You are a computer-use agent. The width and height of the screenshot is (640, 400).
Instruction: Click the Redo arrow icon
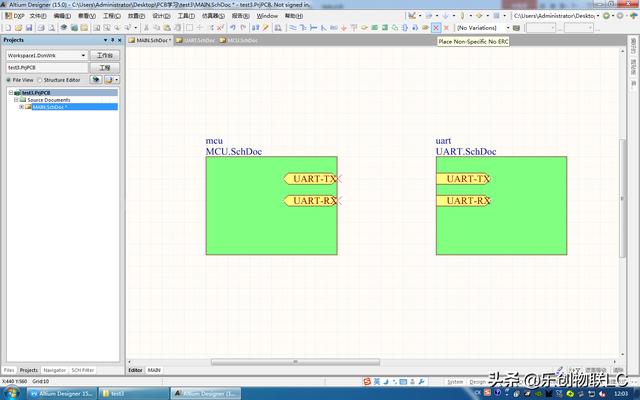[x=243, y=28]
